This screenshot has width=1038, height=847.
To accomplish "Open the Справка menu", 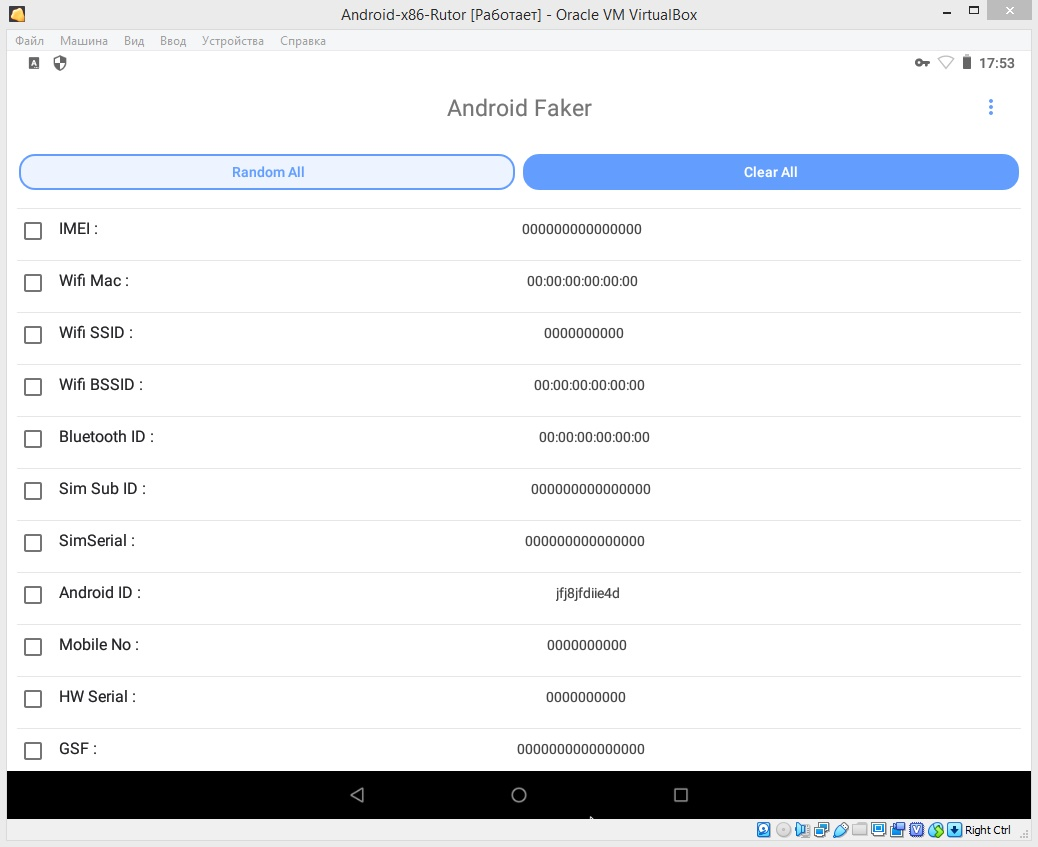I will pos(303,41).
